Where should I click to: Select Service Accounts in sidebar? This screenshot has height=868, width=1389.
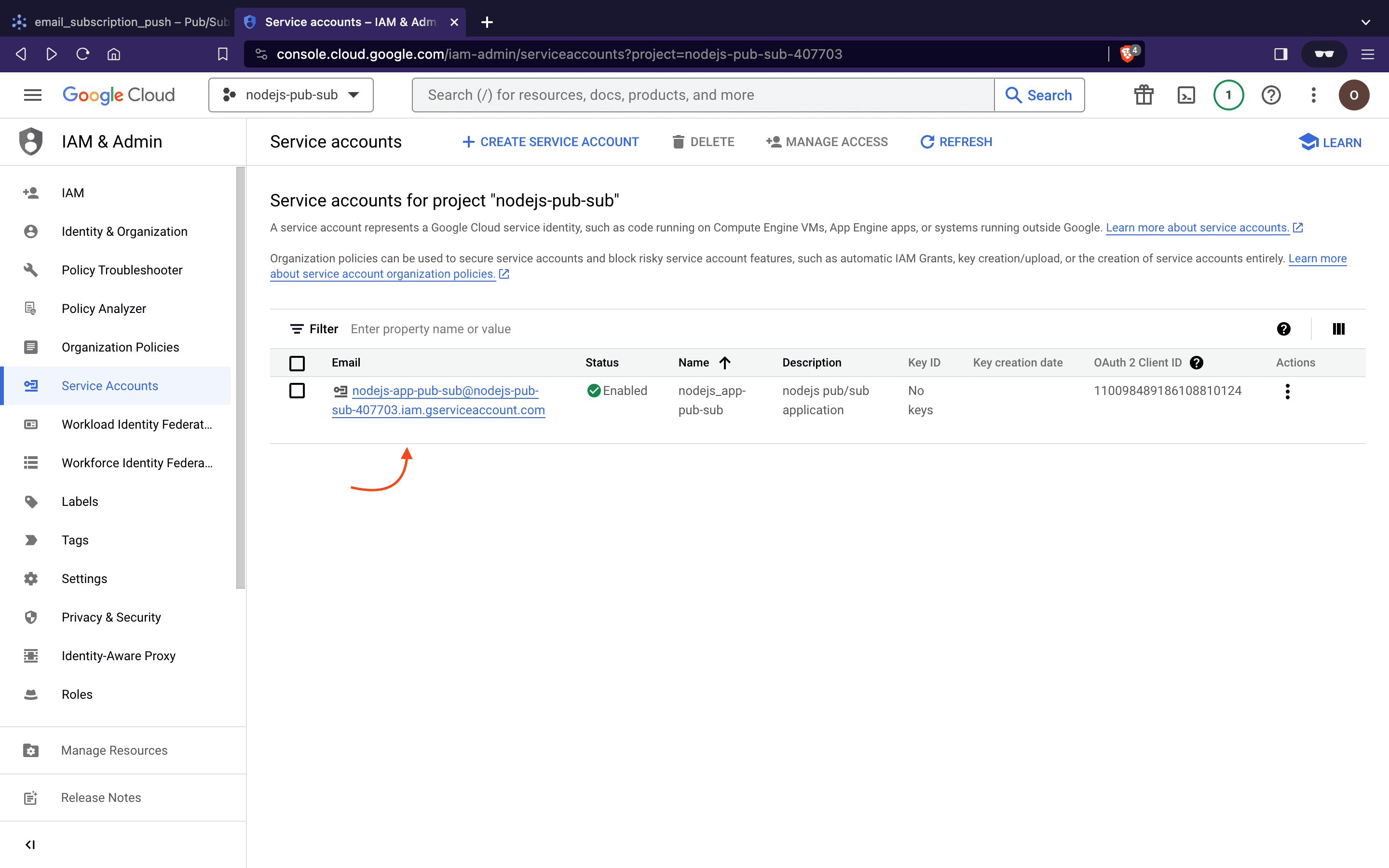tap(115, 386)
